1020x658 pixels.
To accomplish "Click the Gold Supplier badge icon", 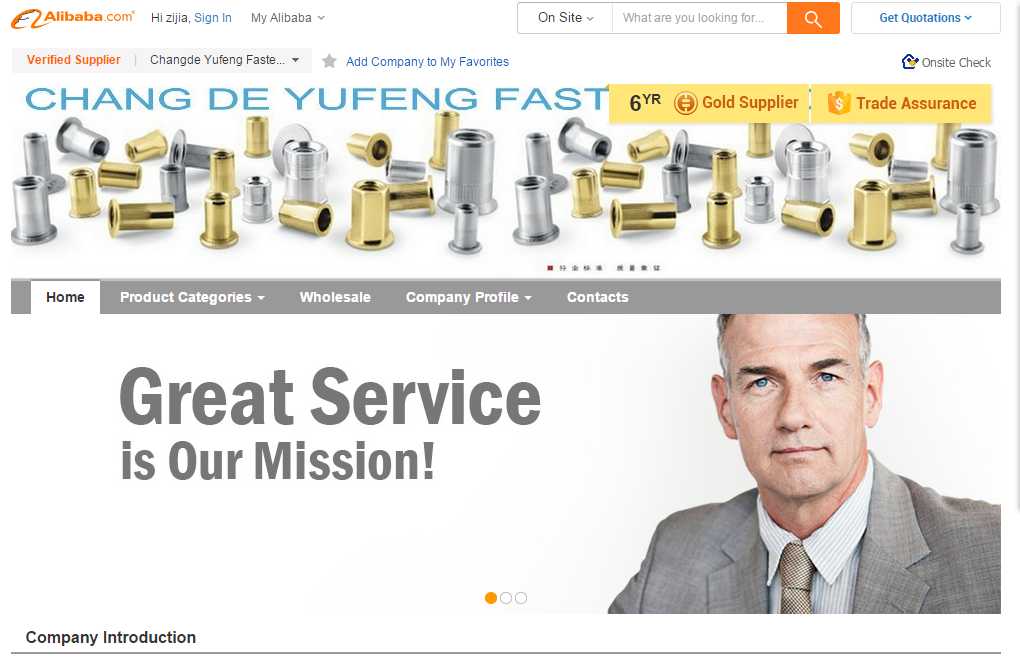I will [685, 103].
